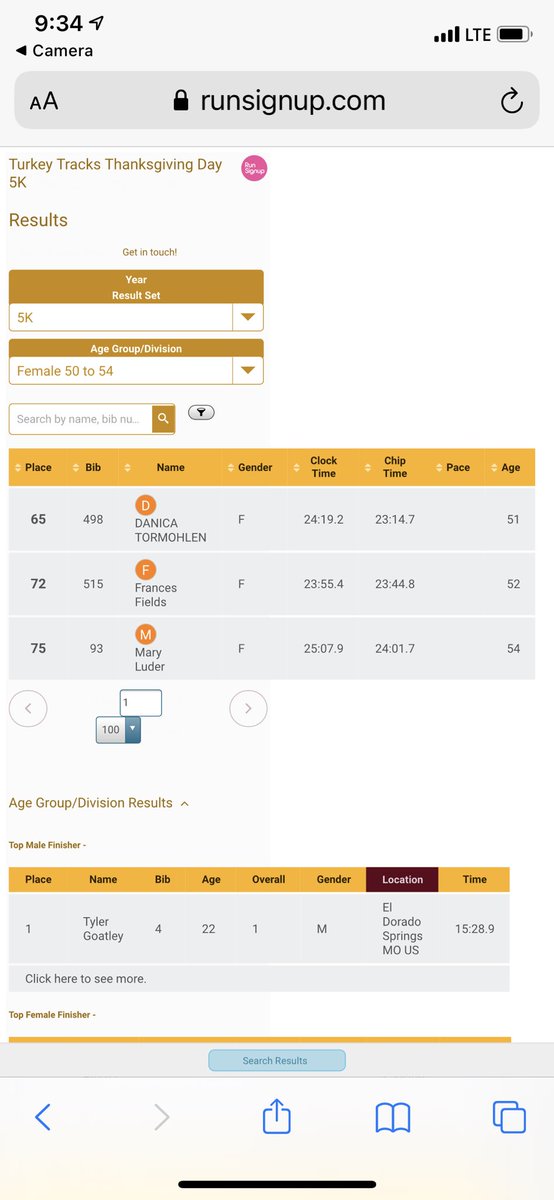Click the page number input box
The image size is (554, 1200).
click(140, 702)
